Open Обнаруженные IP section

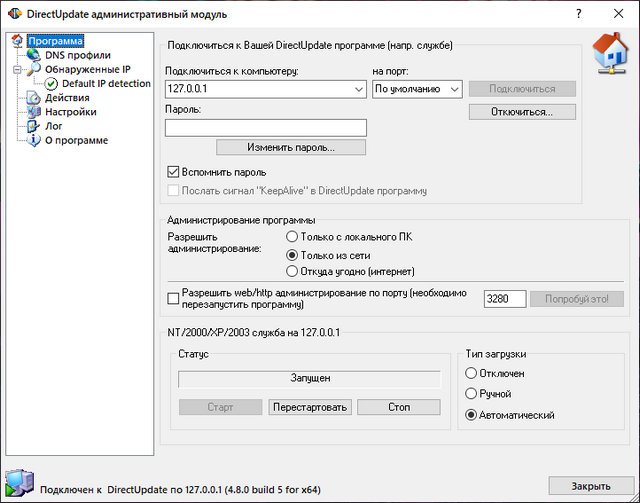click(x=88, y=69)
